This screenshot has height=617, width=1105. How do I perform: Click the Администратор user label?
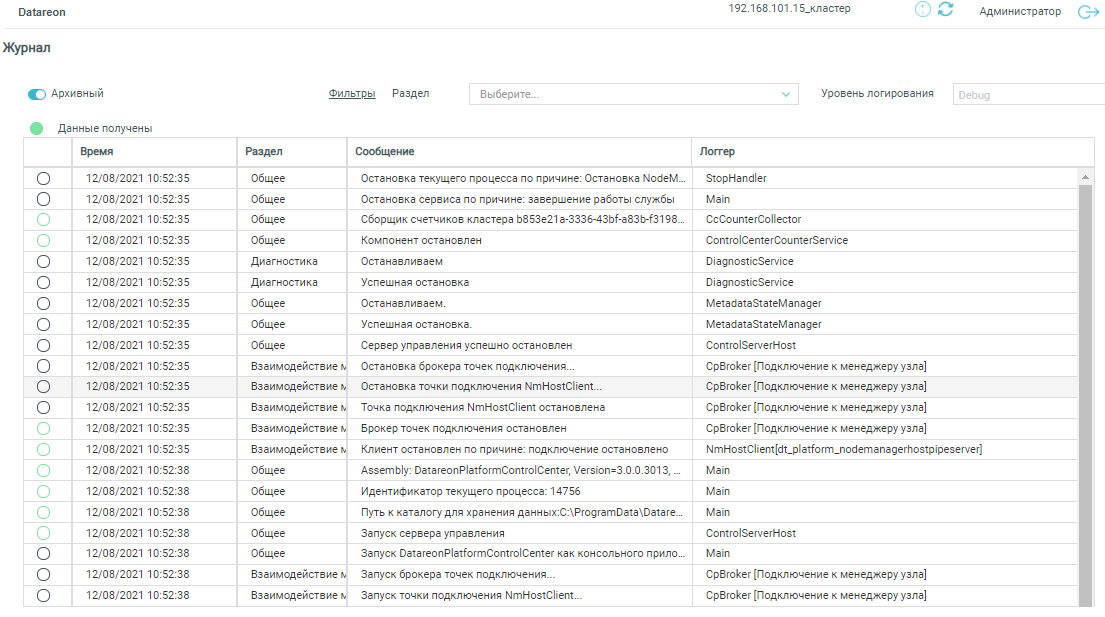[x=1020, y=12]
